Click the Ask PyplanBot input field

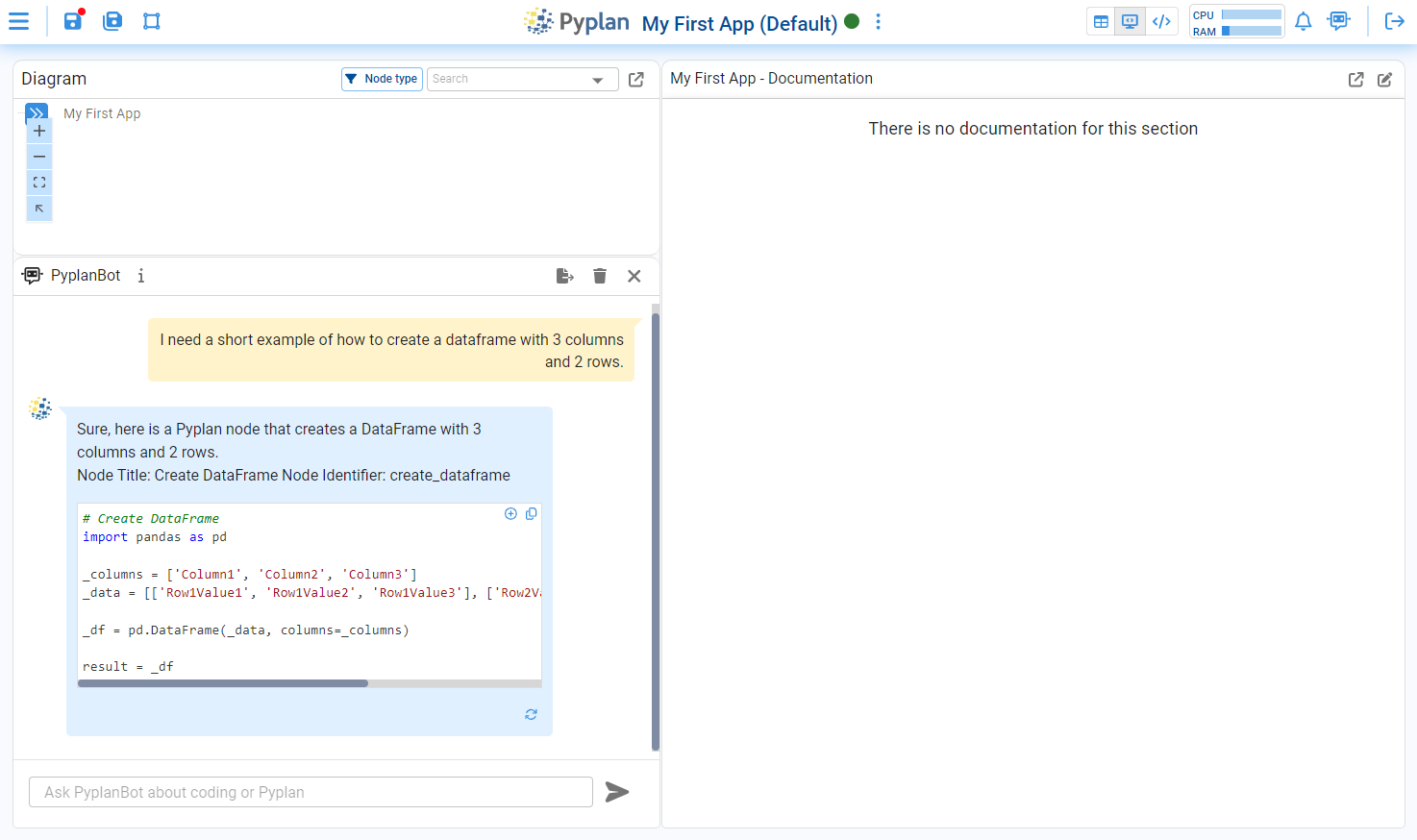(x=311, y=792)
